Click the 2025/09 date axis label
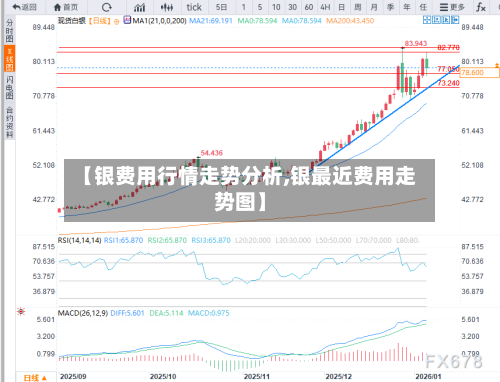Image resolution: width=500 pixels, height=382 pixels. (73, 376)
